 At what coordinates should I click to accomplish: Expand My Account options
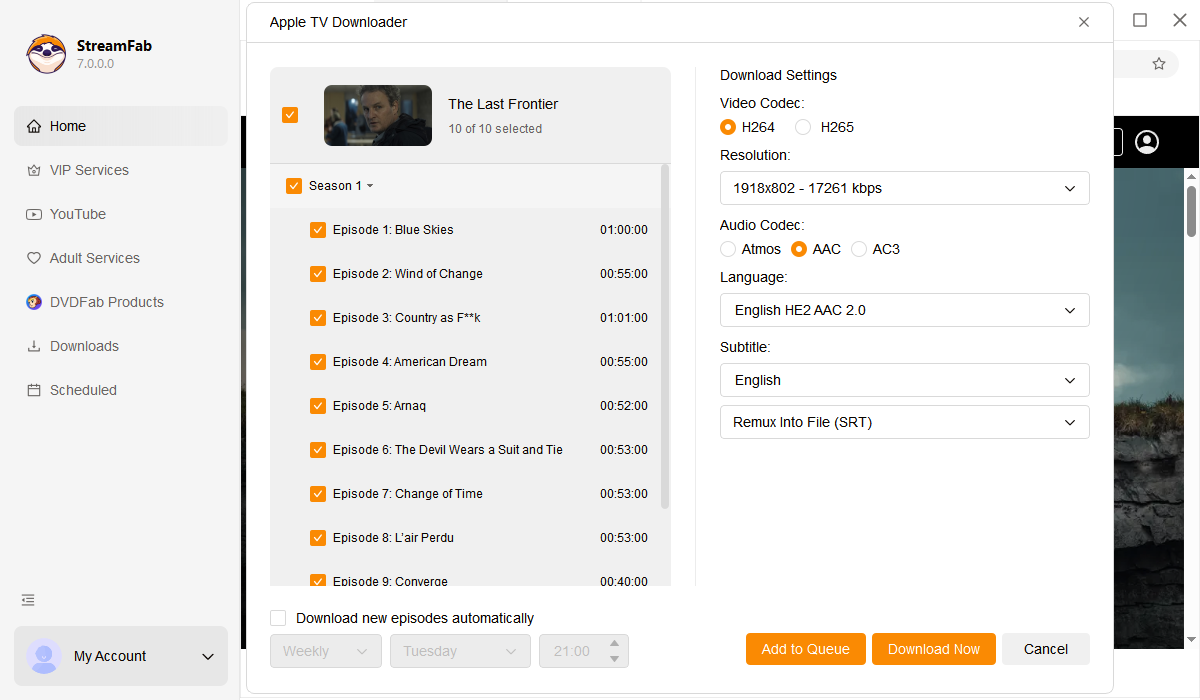(207, 656)
